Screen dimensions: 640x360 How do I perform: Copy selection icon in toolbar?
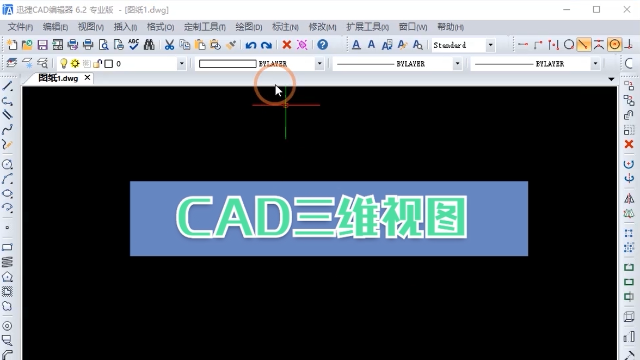[x=185, y=45]
